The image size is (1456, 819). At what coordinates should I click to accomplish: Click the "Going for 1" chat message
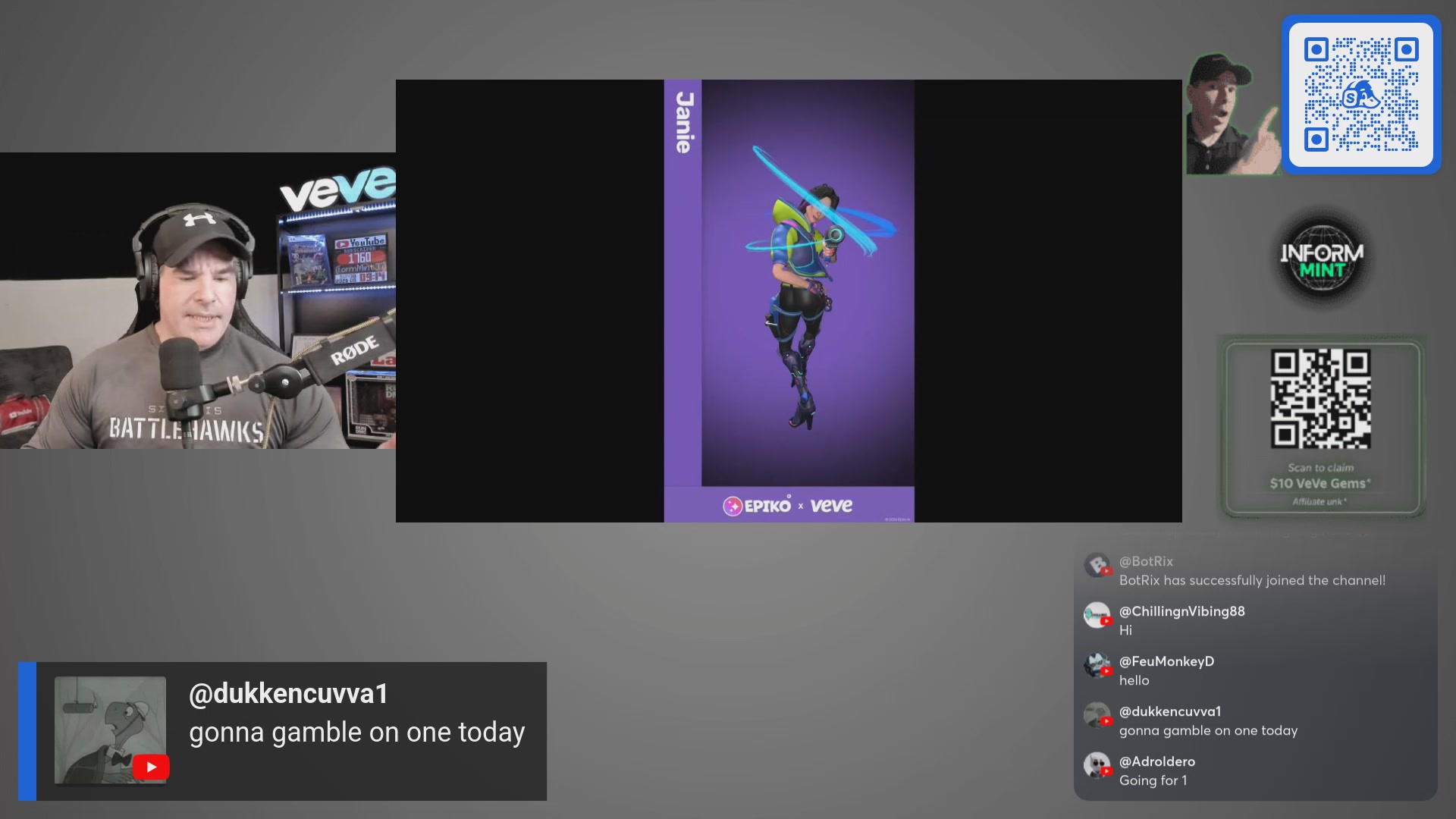tap(1153, 780)
